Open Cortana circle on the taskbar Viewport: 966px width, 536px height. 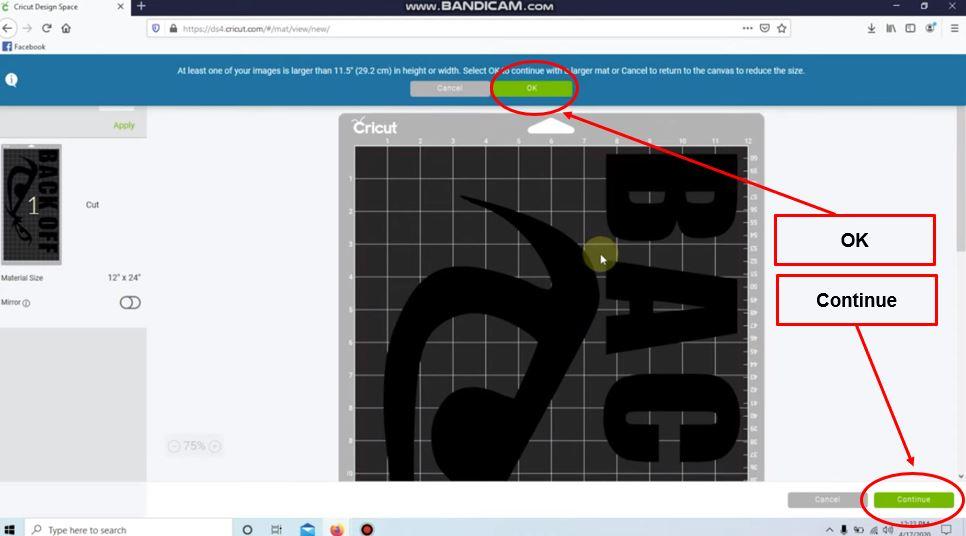click(x=247, y=529)
